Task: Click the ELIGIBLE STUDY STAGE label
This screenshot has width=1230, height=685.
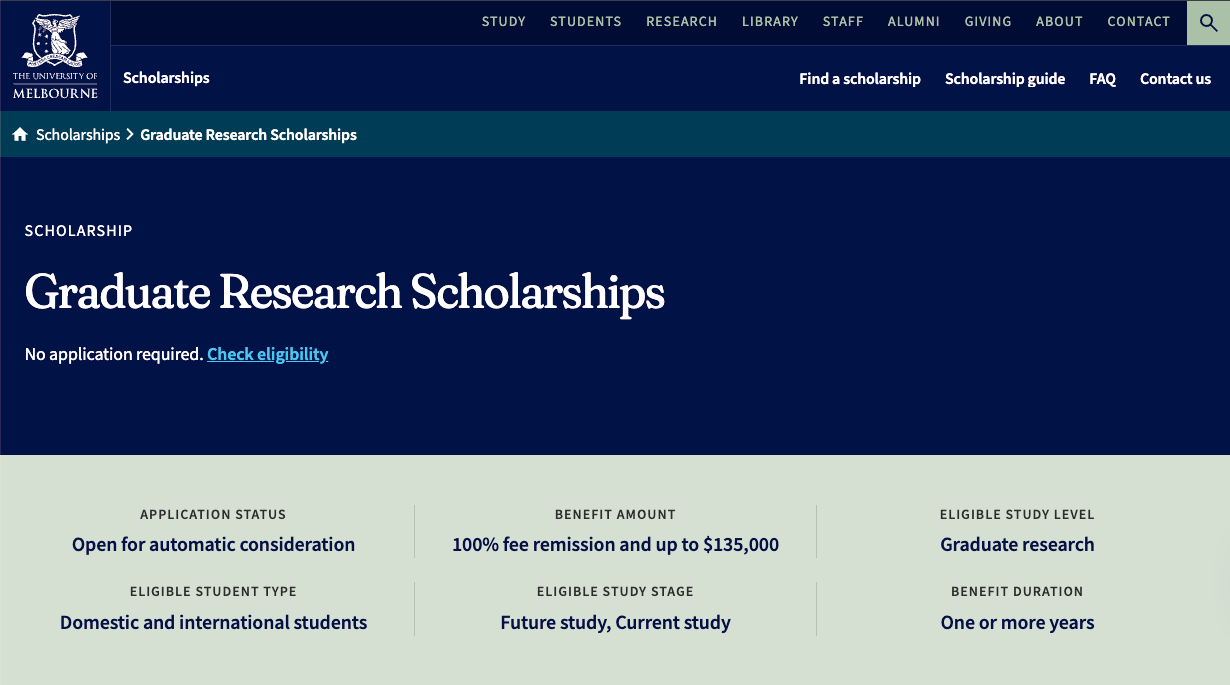Action: pos(615,592)
